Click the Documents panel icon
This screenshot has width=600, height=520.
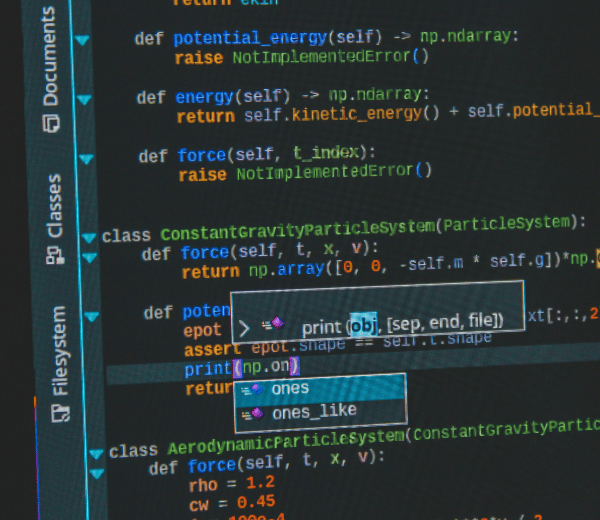point(48,123)
